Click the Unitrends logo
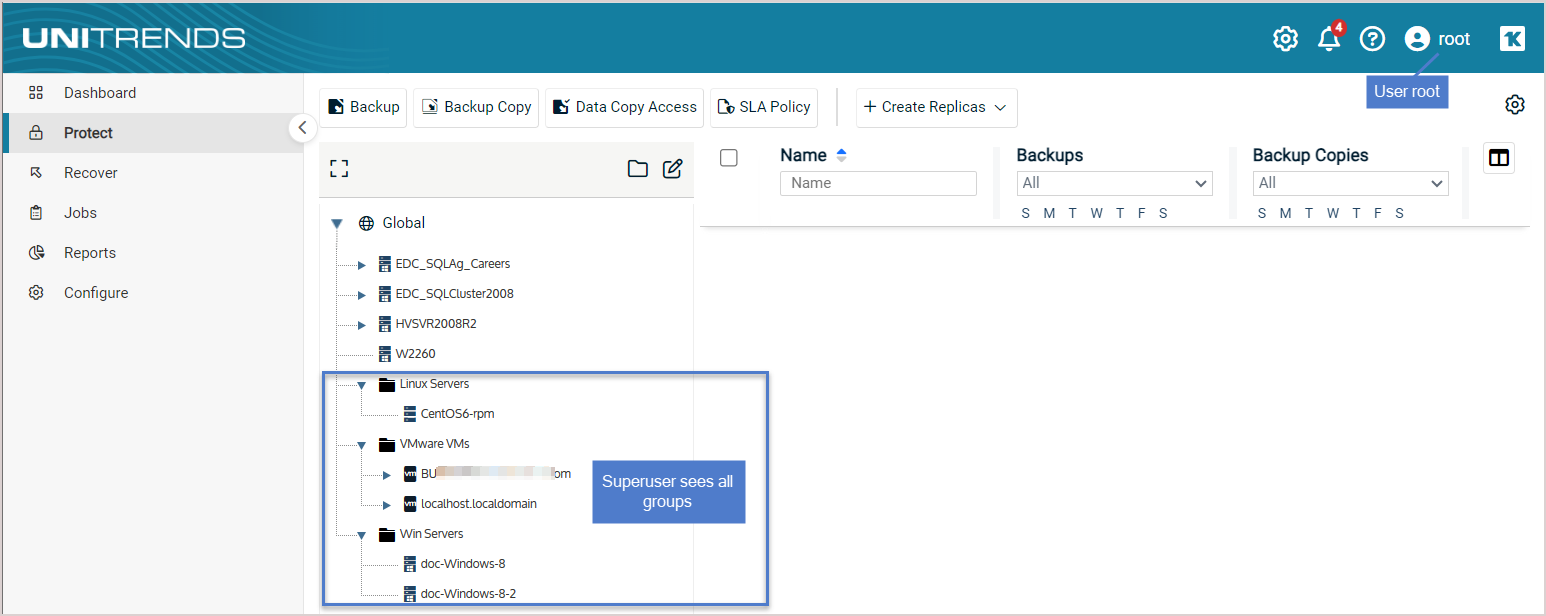Screen dimensions: 1546x616 134,38
